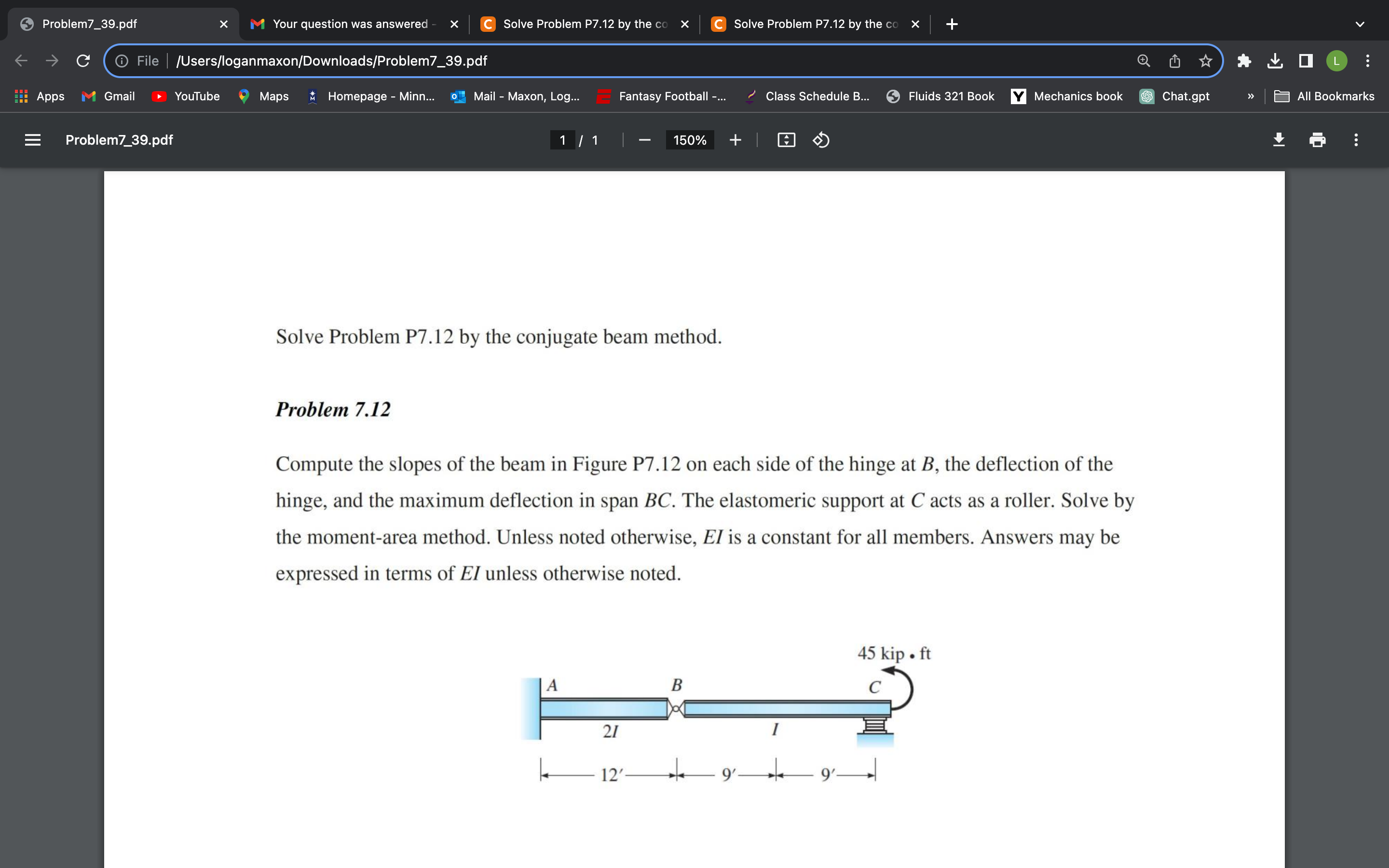Image resolution: width=1389 pixels, height=868 pixels.
Task: Close the Problem7_39.pdf tab
Action: [x=224, y=24]
